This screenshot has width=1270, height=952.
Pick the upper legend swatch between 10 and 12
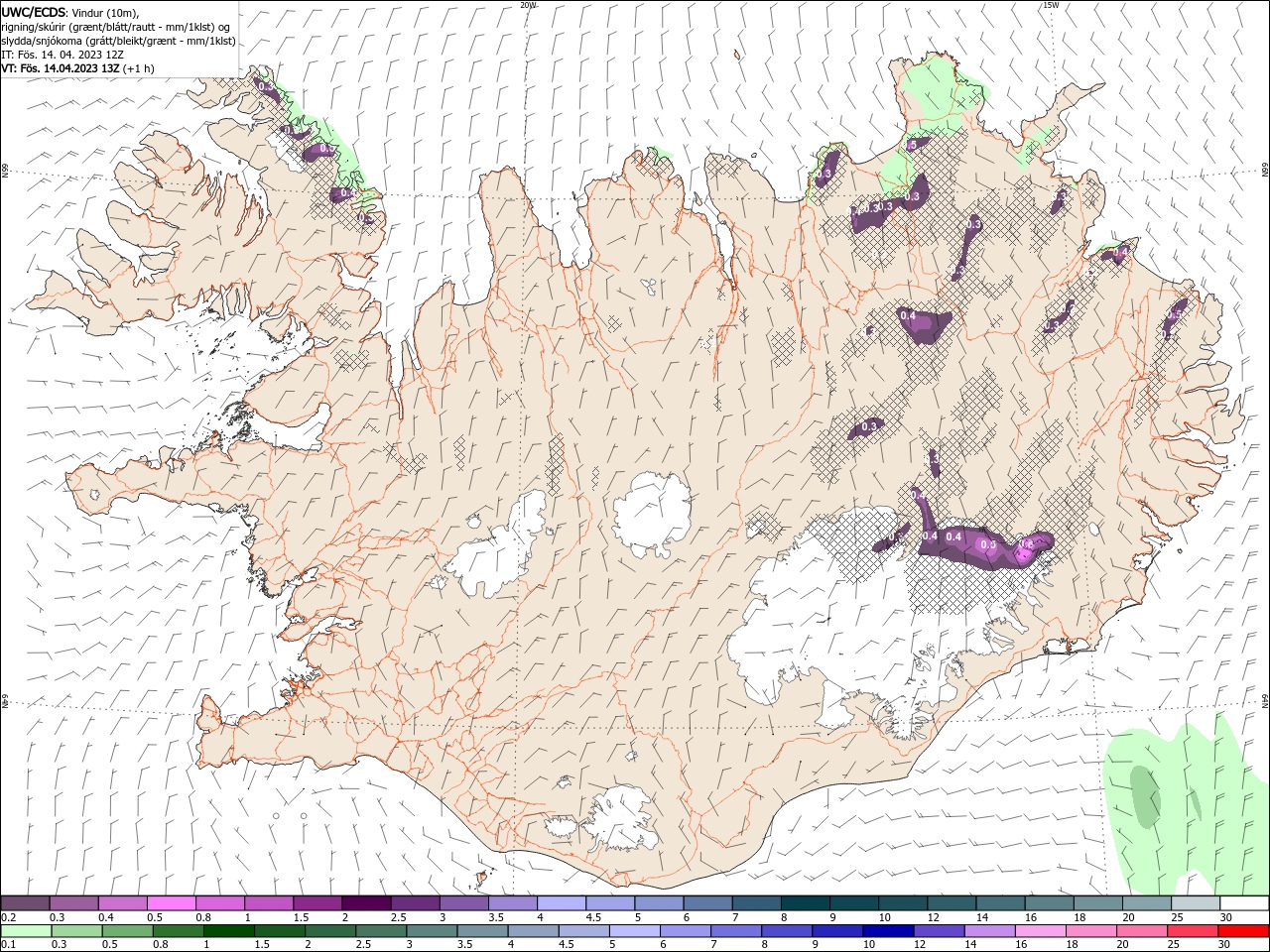(x=901, y=903)
